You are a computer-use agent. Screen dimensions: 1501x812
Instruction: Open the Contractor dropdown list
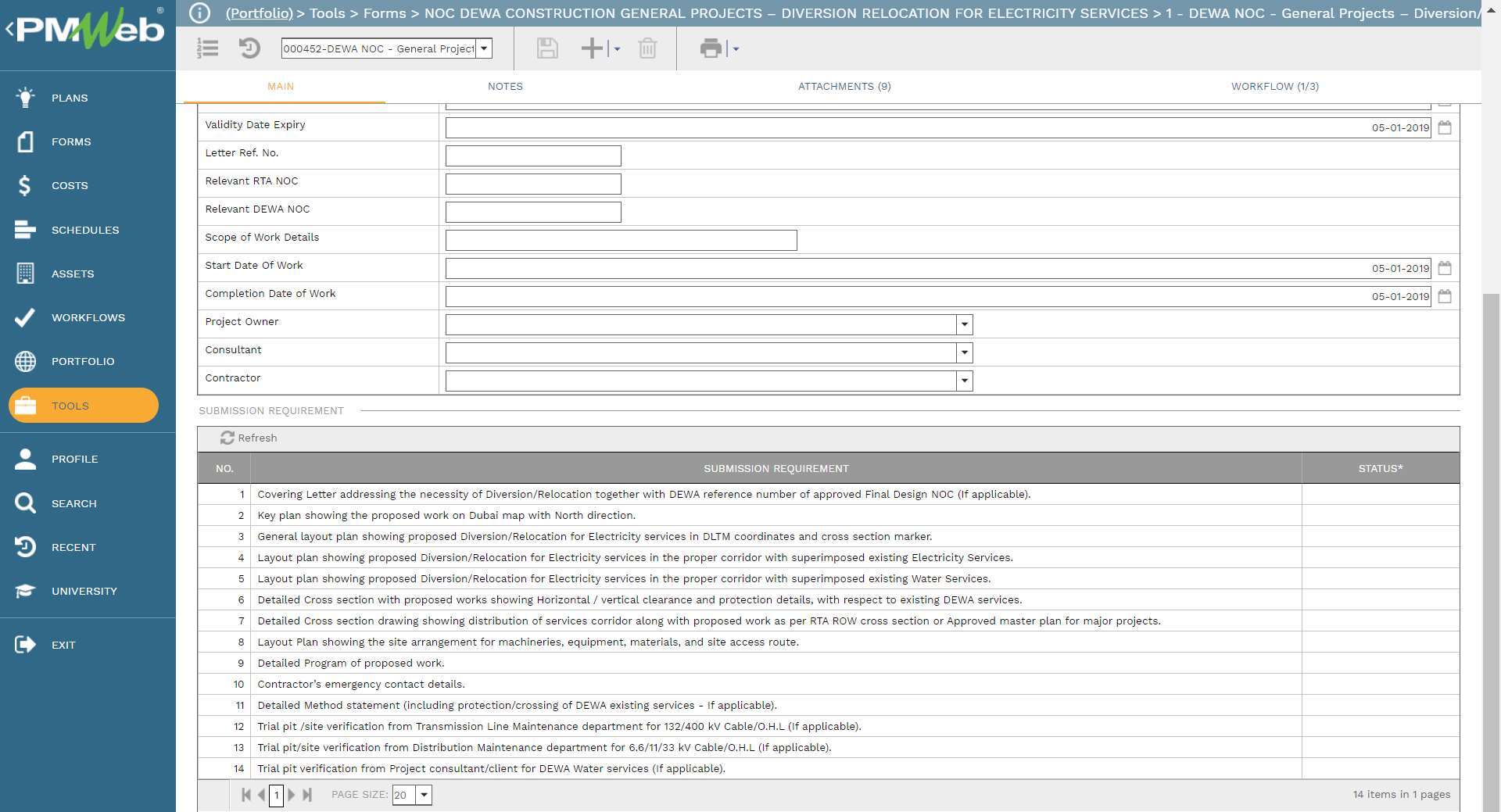point(964,381)
